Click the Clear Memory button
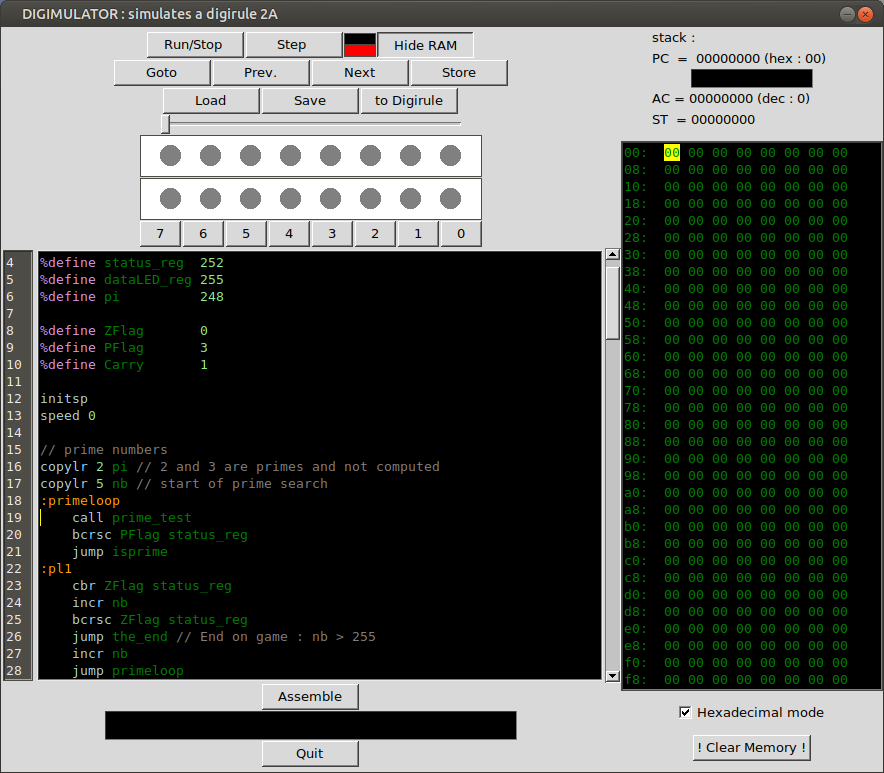Screen dimensions: 884x773 point(752,748)
